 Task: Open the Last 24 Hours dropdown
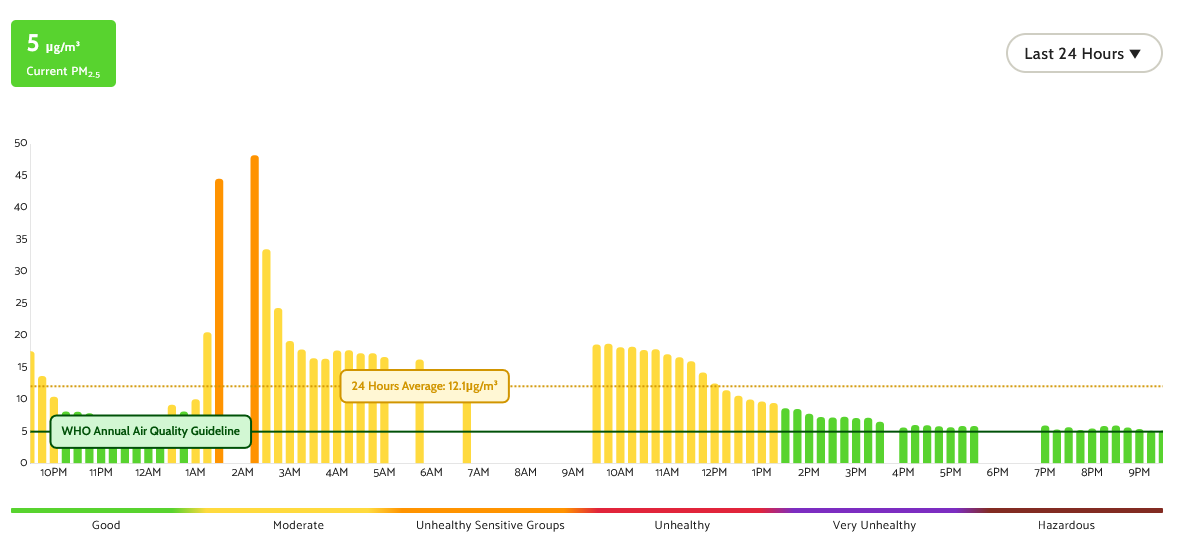1083,54
